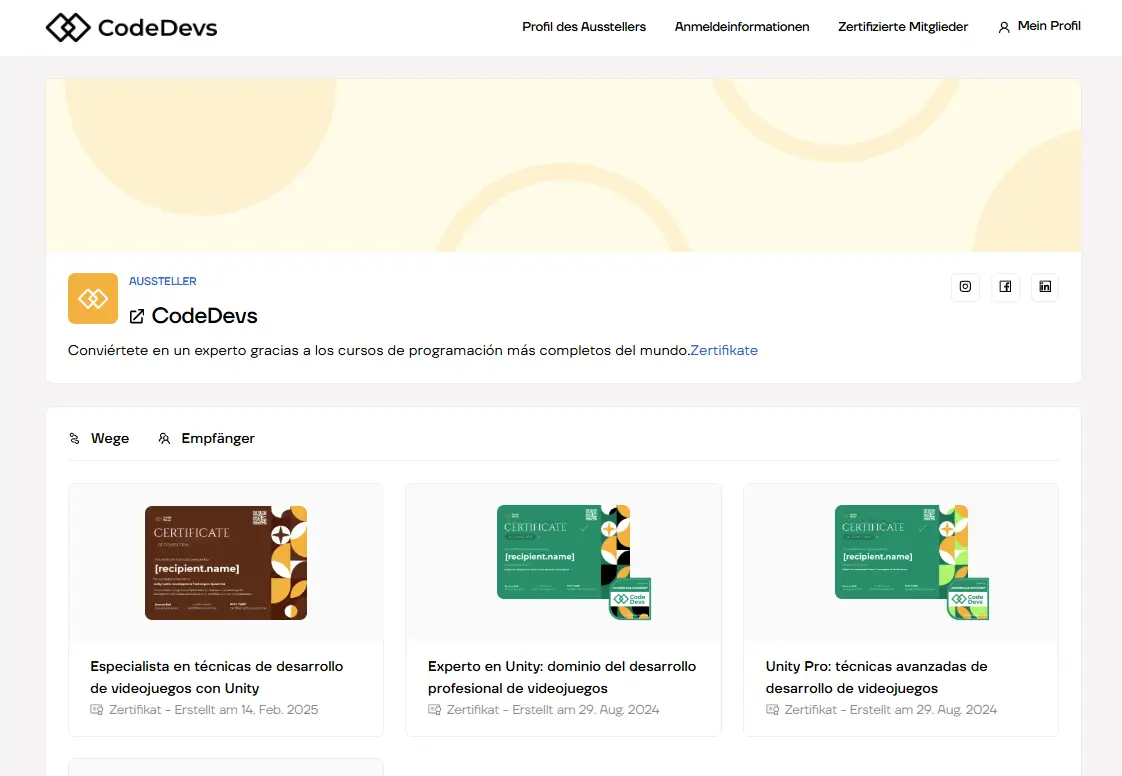
Task: Click the Mein Profil person icon
Action: tap(1003, 27)
